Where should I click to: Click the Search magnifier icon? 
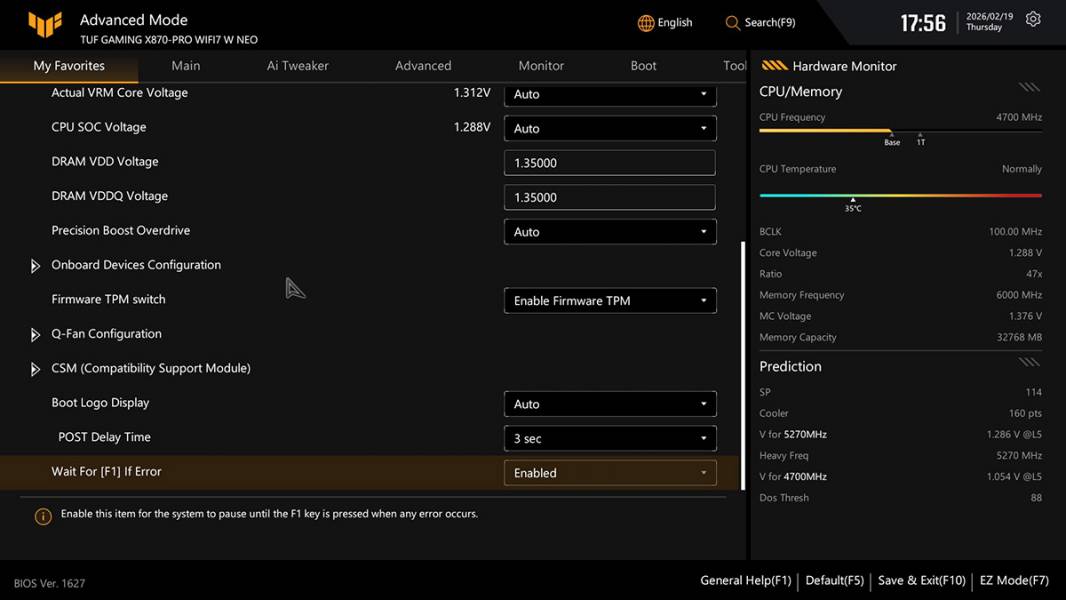coord(733,23)
